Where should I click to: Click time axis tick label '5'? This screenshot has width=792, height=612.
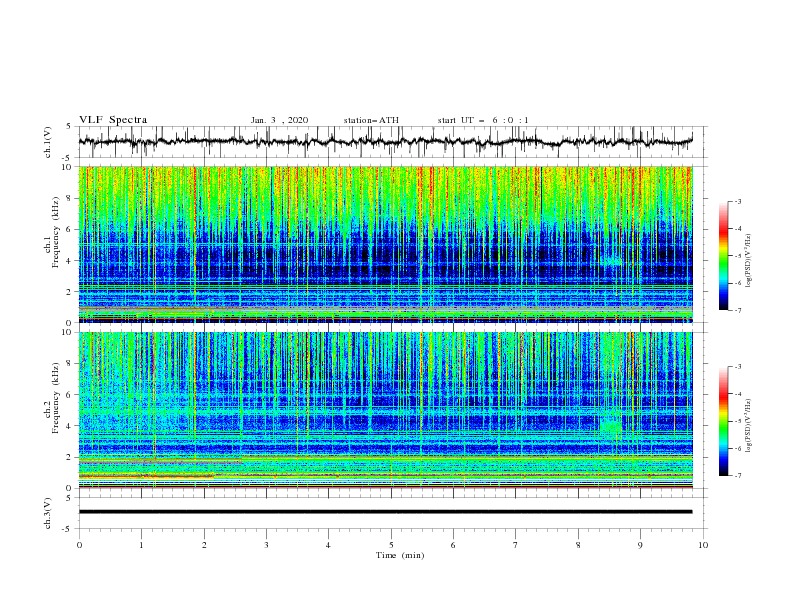391,545
